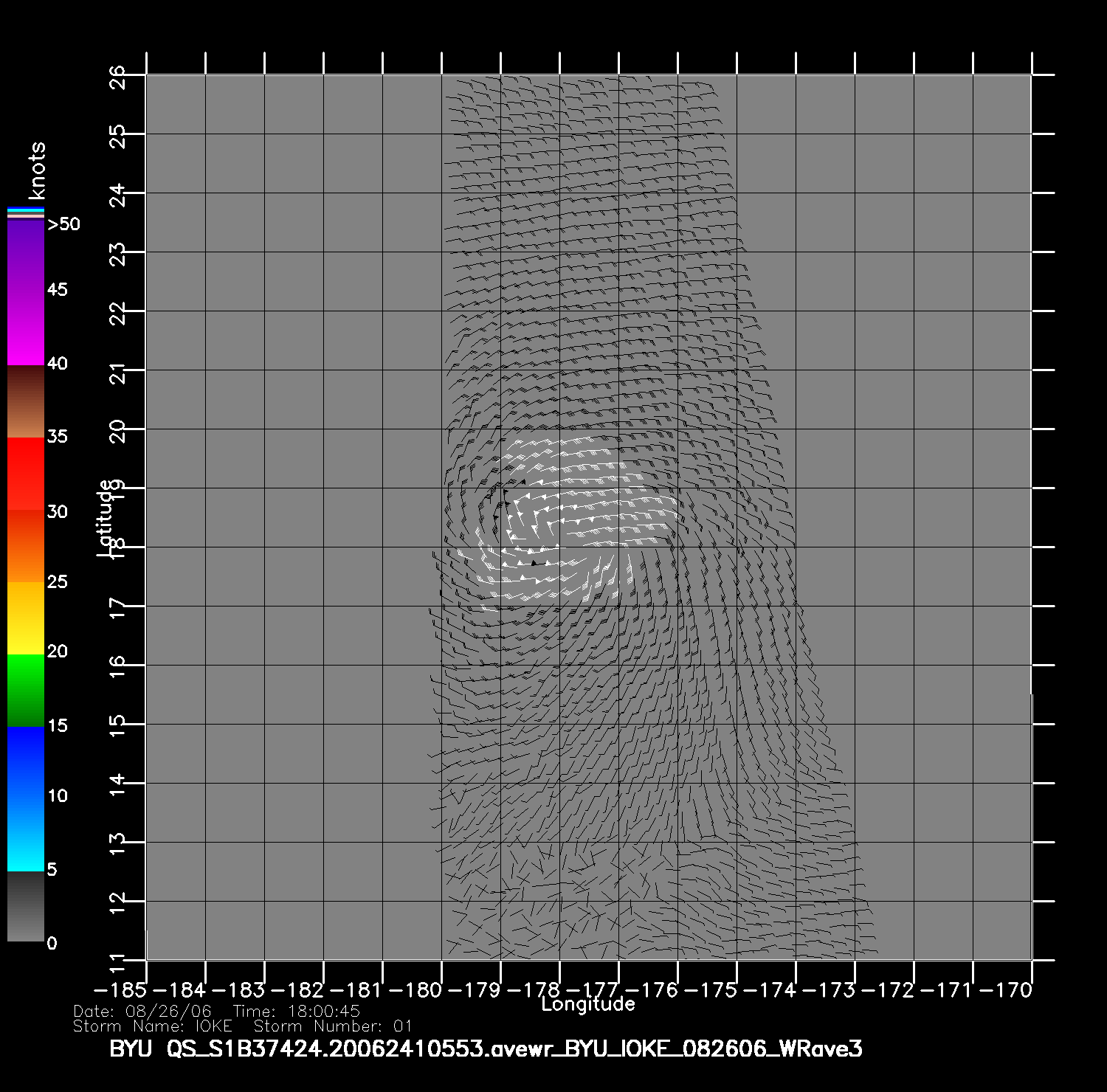Click the '>50' legend label

[63, 224]
